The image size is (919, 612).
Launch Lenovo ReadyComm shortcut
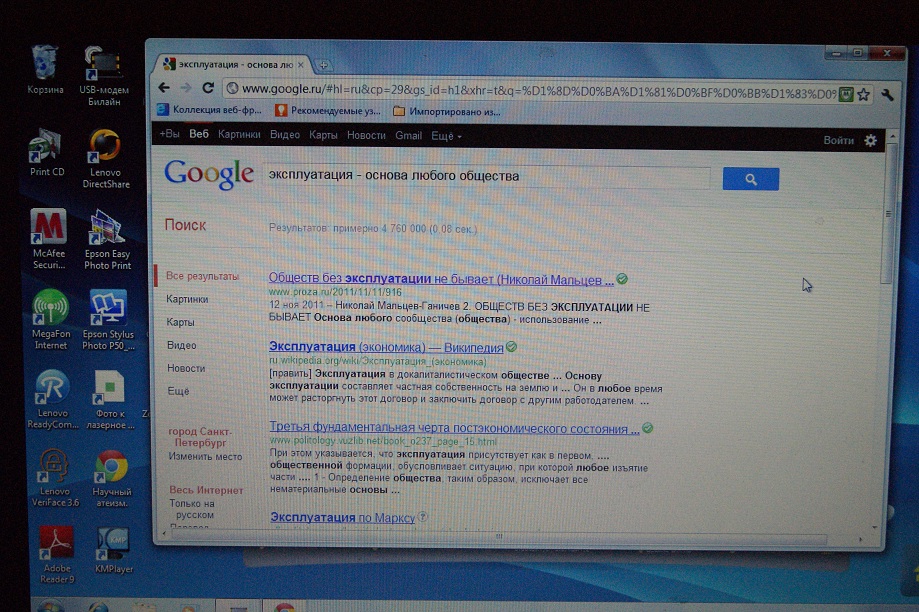pyautogui.click(x=53, y=399)
